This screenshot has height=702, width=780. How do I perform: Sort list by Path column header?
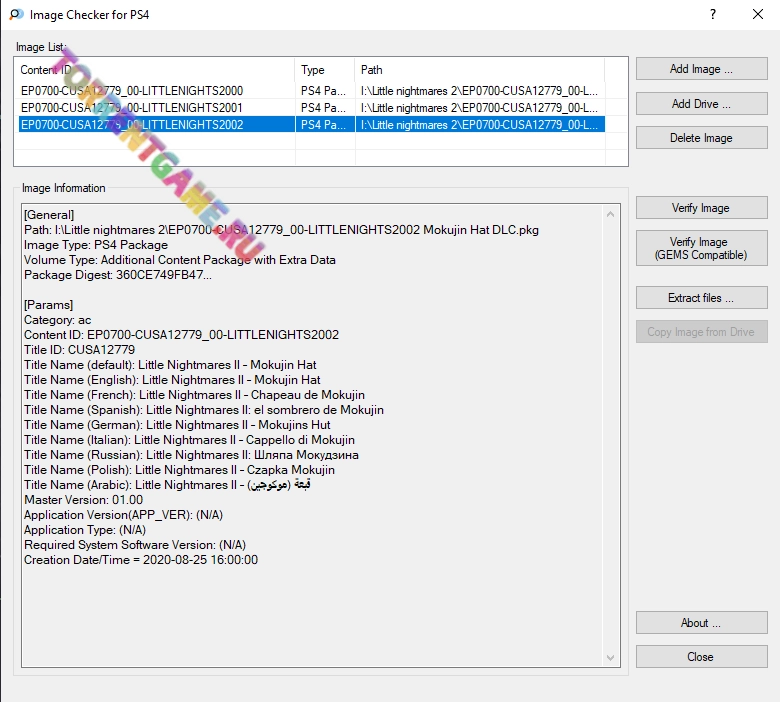click(480, 70)
